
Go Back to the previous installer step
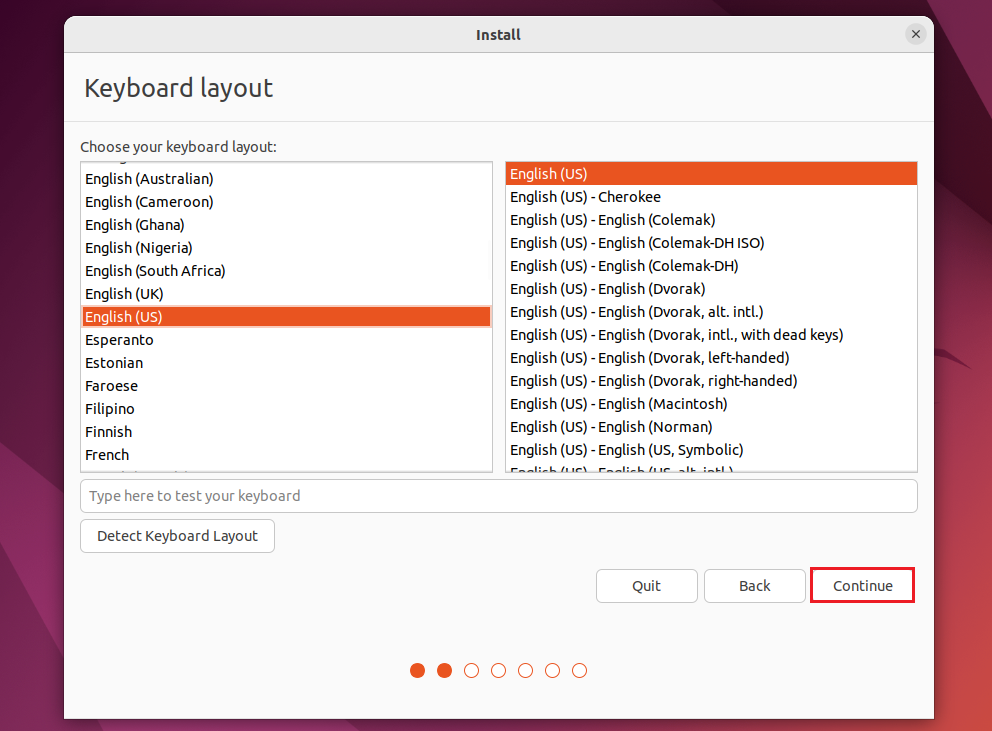tap(754, 585)
